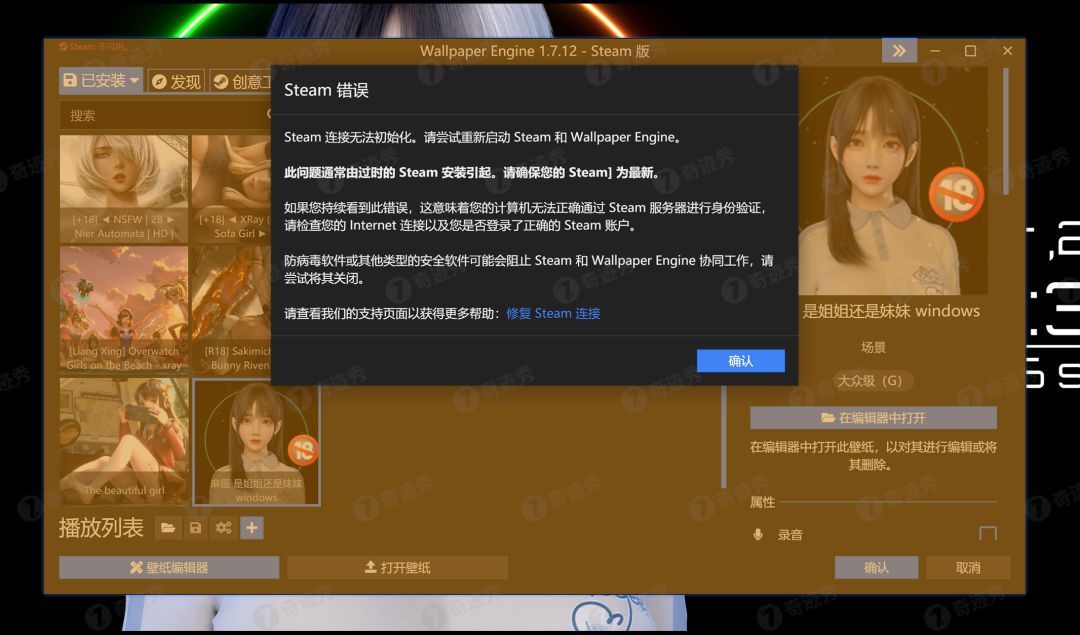Image resolution: width=1080 pixels, height=635 pixels.
Task: Click the double-chevron expand icon in title bar
Action: [899, 50]
